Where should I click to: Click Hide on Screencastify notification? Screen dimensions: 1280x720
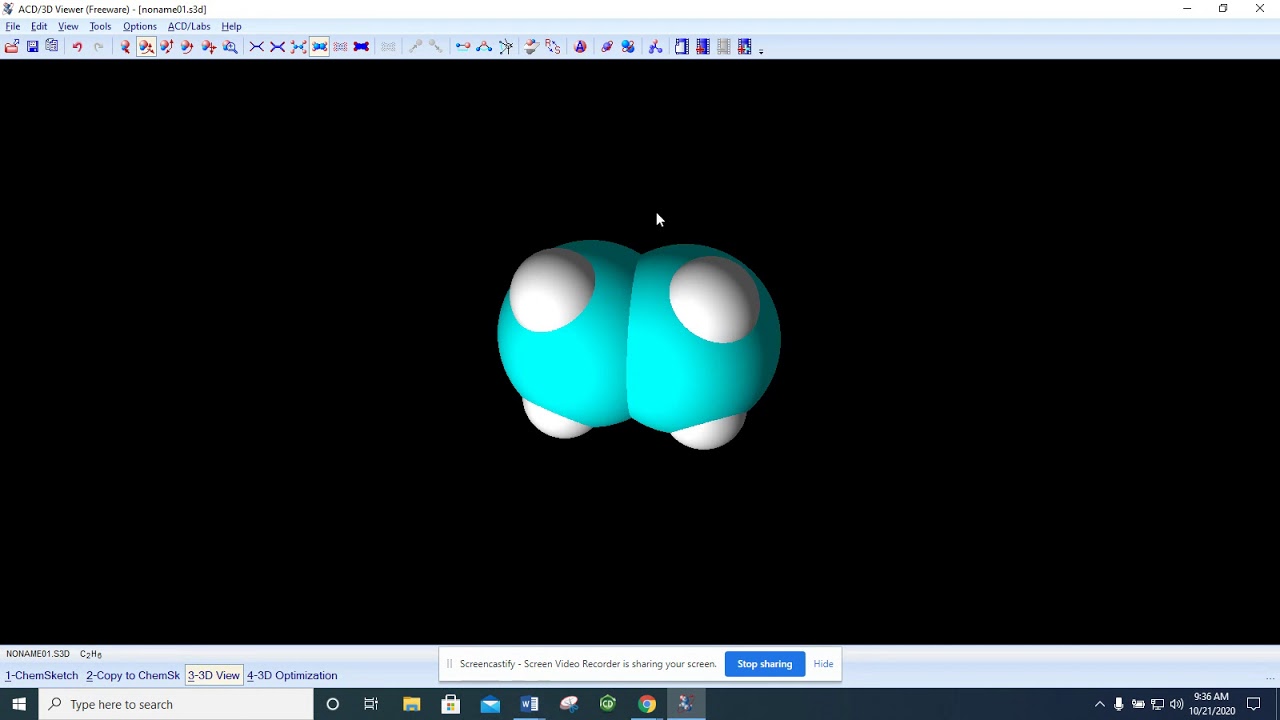pos(823,664)
